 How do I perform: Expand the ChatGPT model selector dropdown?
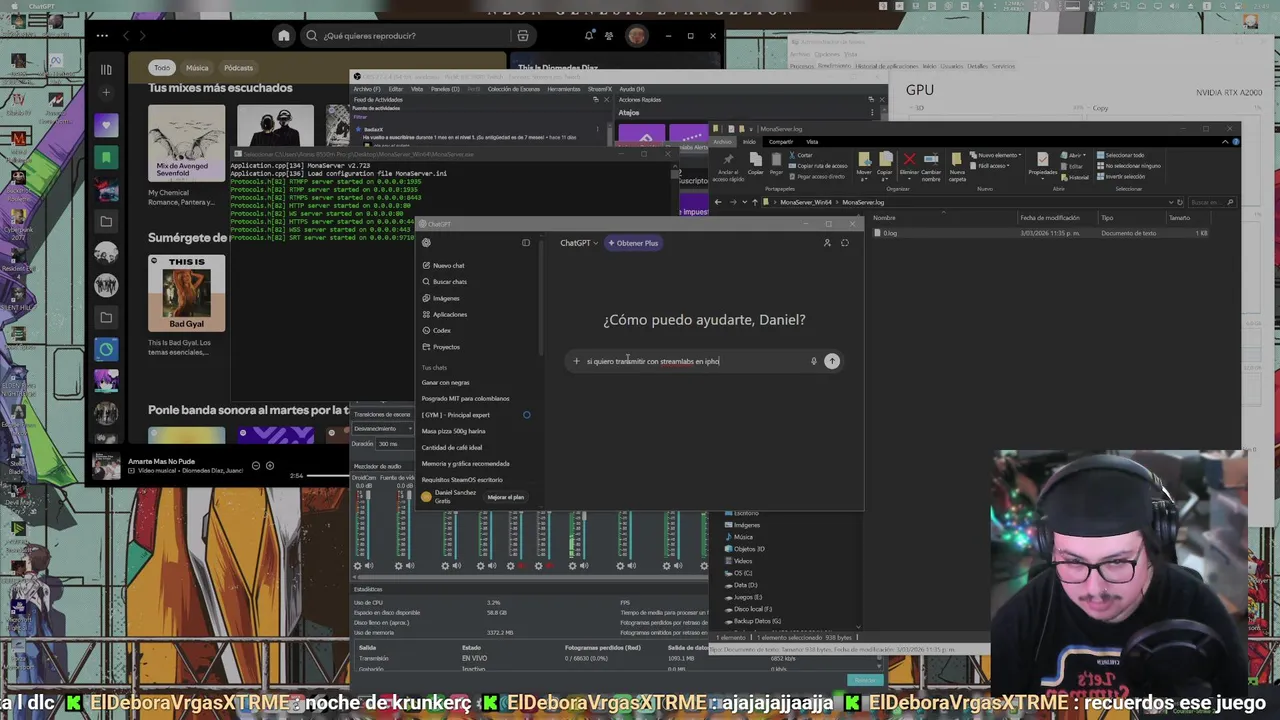pos(579,243)
